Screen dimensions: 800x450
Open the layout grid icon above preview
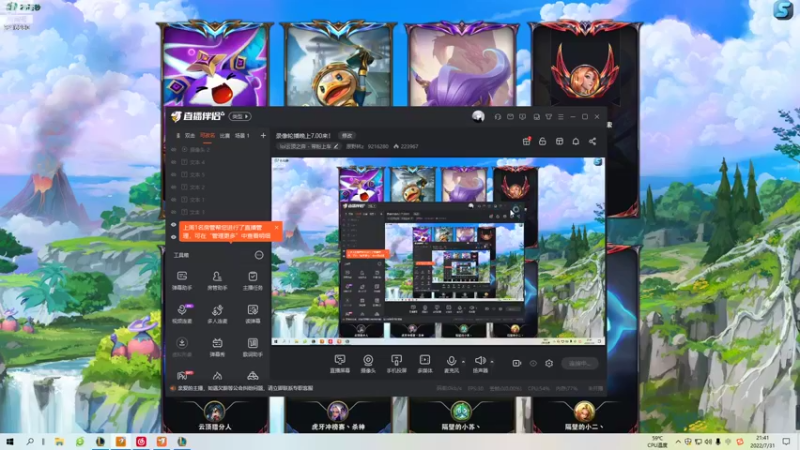tap(559, 141)
